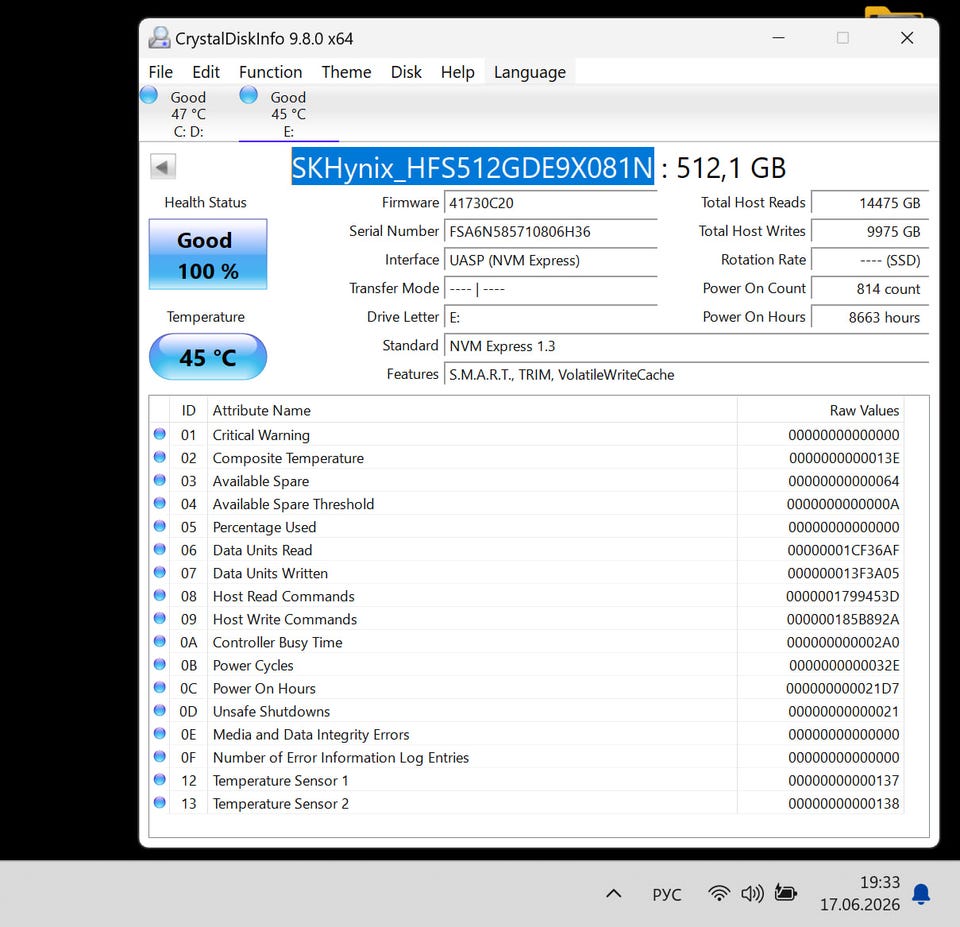Click status dot for Percentage Used row
960x927 pixels.
click(160, 526)
